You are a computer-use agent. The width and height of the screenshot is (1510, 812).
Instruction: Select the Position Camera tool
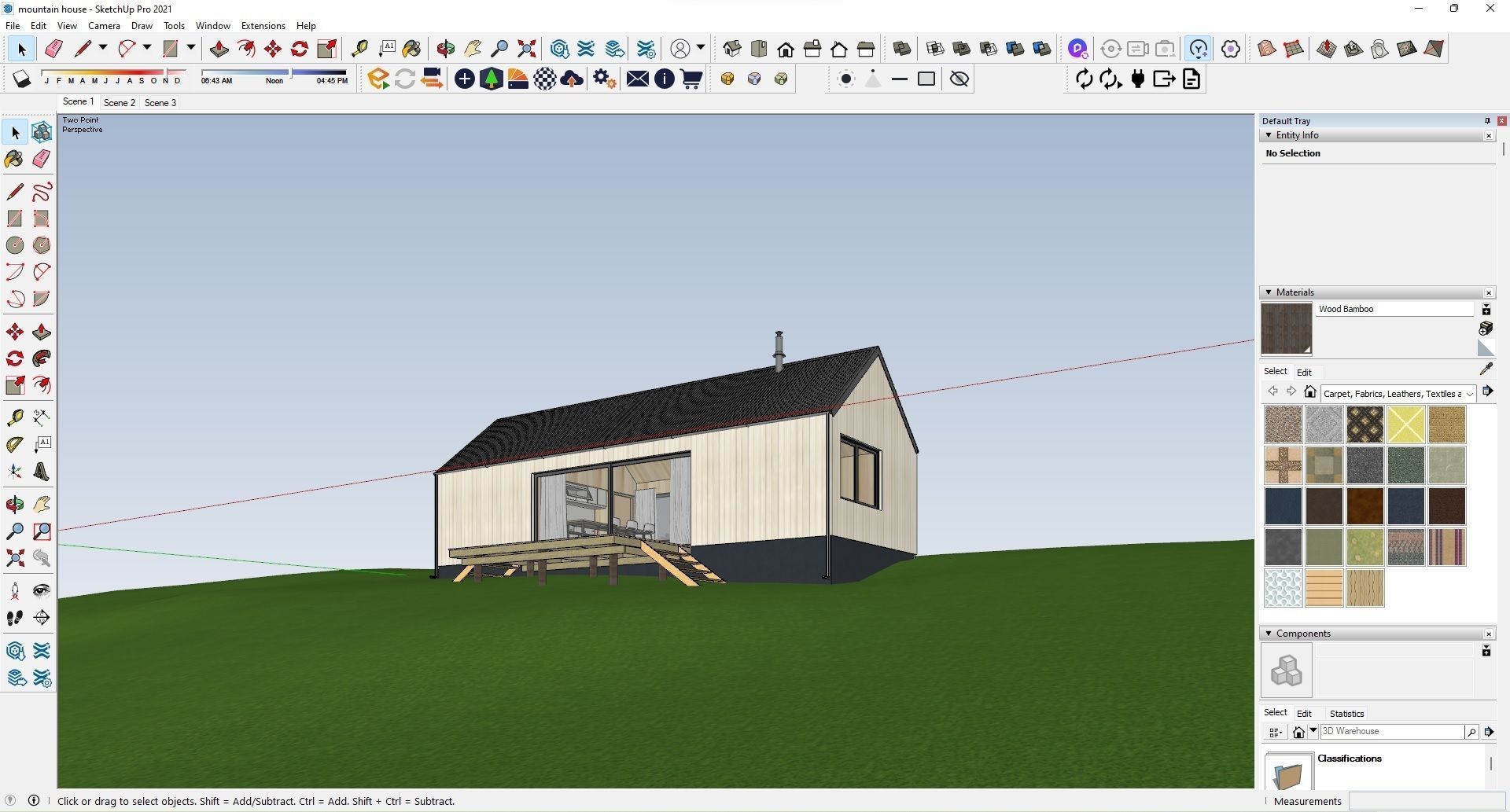(x=15, y=590)
